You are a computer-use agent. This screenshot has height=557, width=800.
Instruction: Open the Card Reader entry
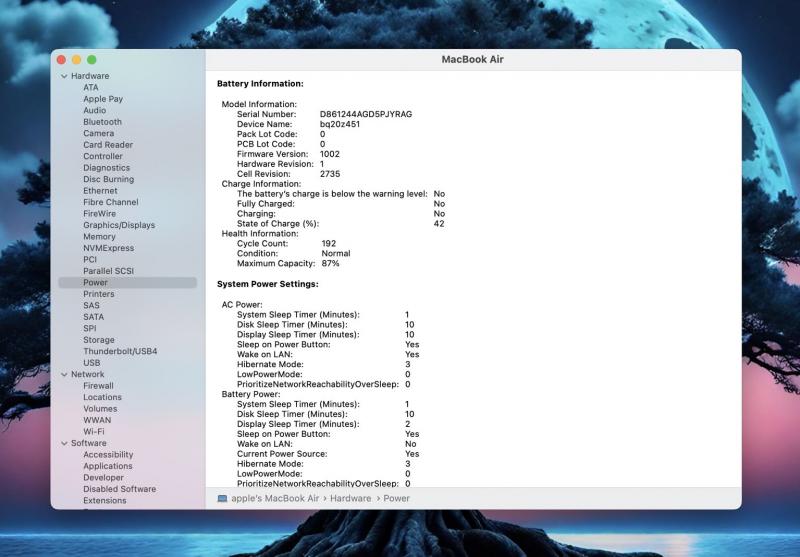coord(108,145)
